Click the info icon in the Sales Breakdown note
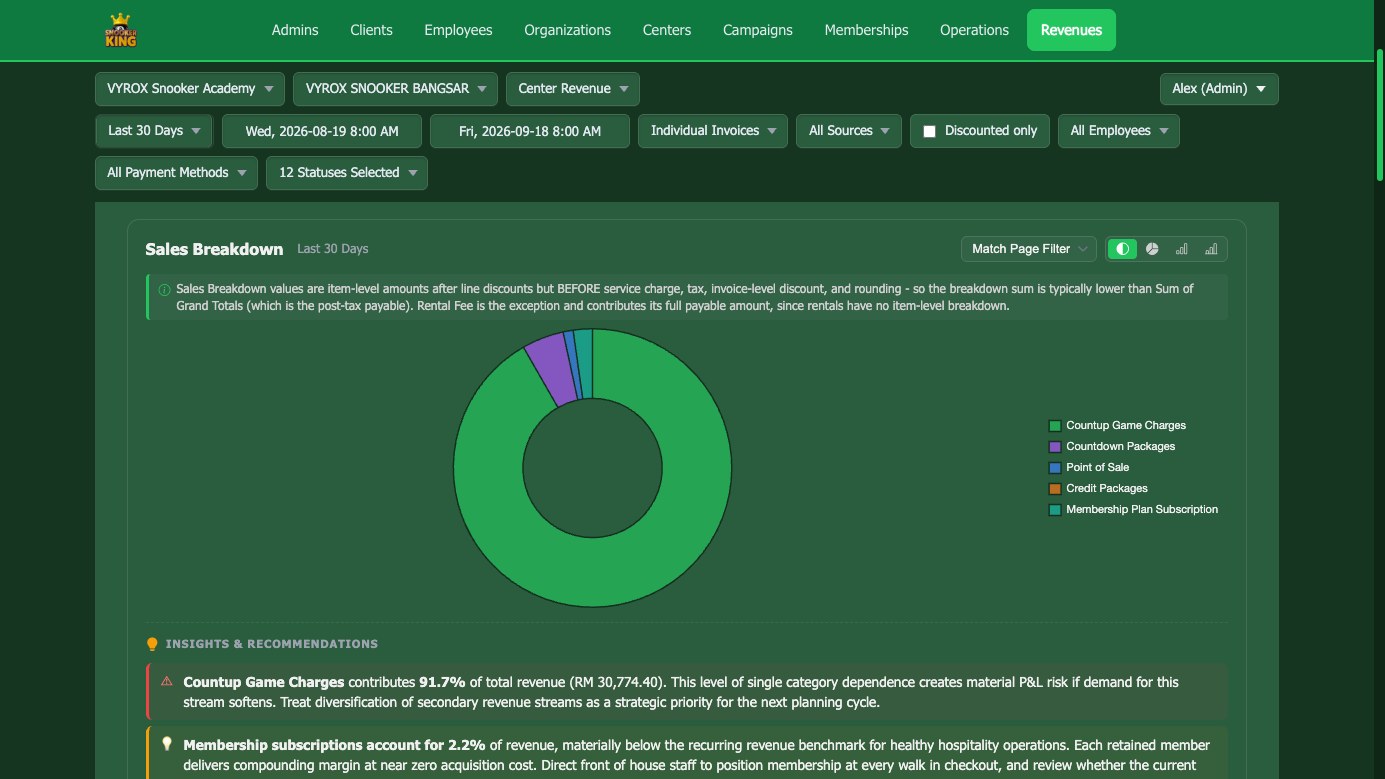This screenshot has height=779, width=1385. pos(164,290)
